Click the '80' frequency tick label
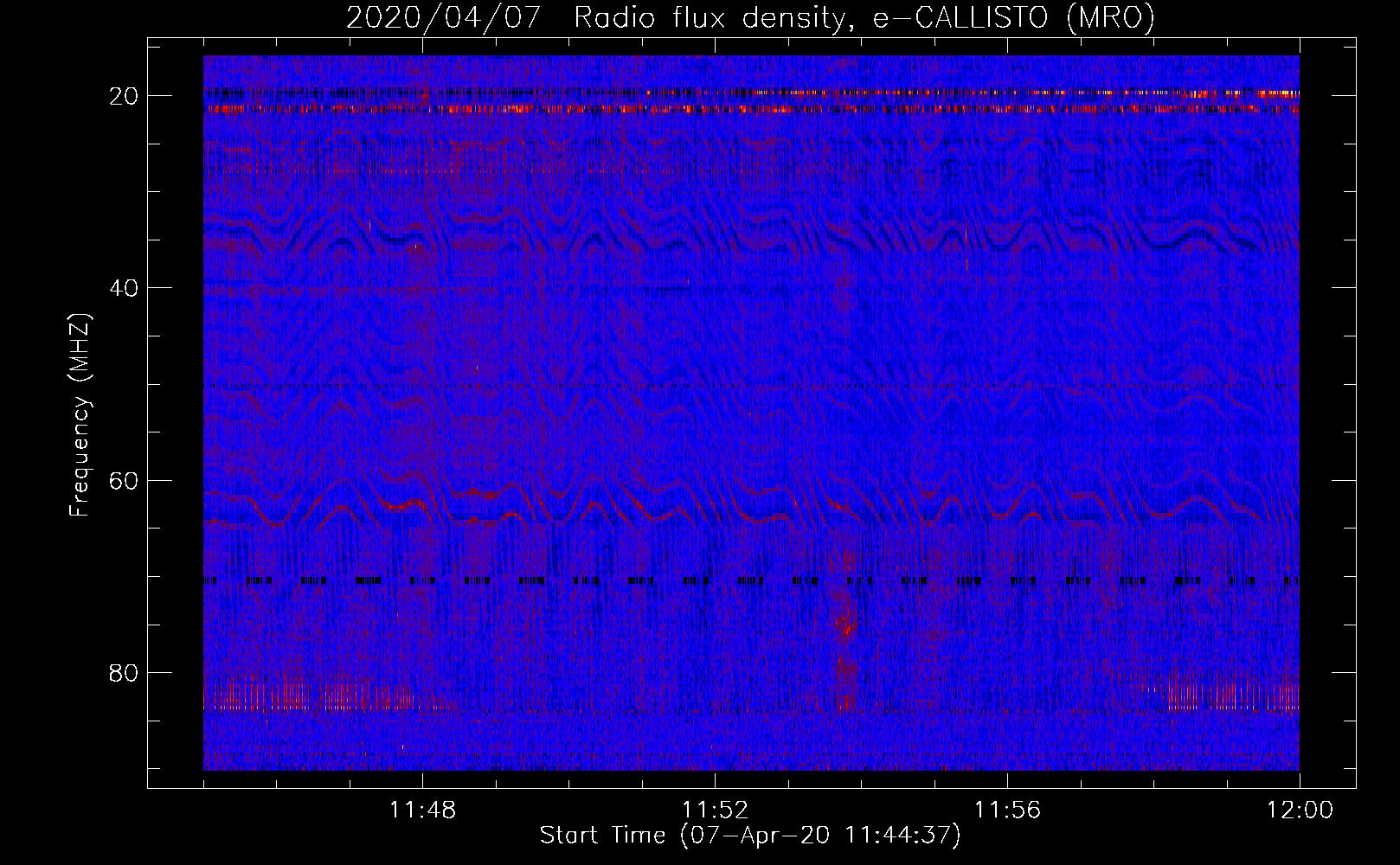Screen dimensions: 1400x865 (x=125, y=673)
